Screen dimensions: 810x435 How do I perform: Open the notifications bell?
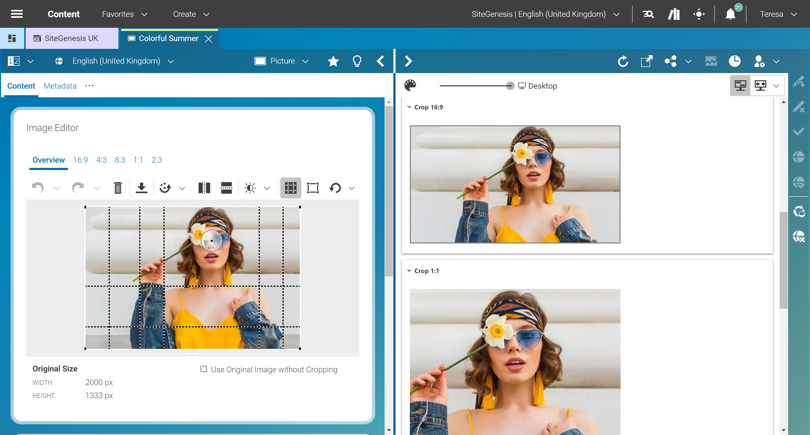[x=730, y=15]
